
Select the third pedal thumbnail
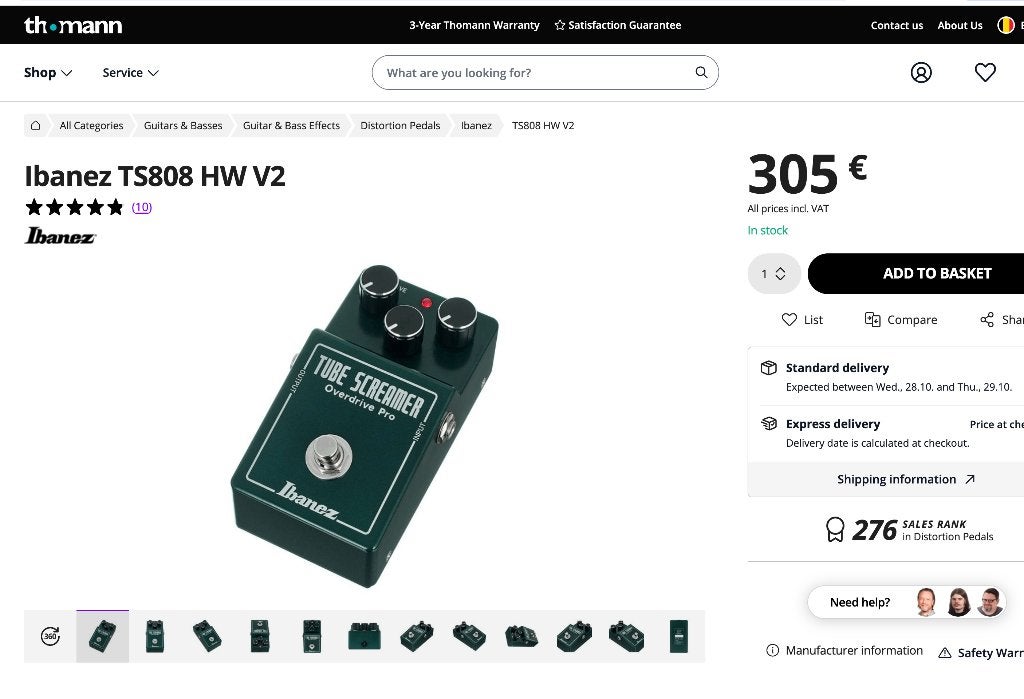click(x=207, y=636)
